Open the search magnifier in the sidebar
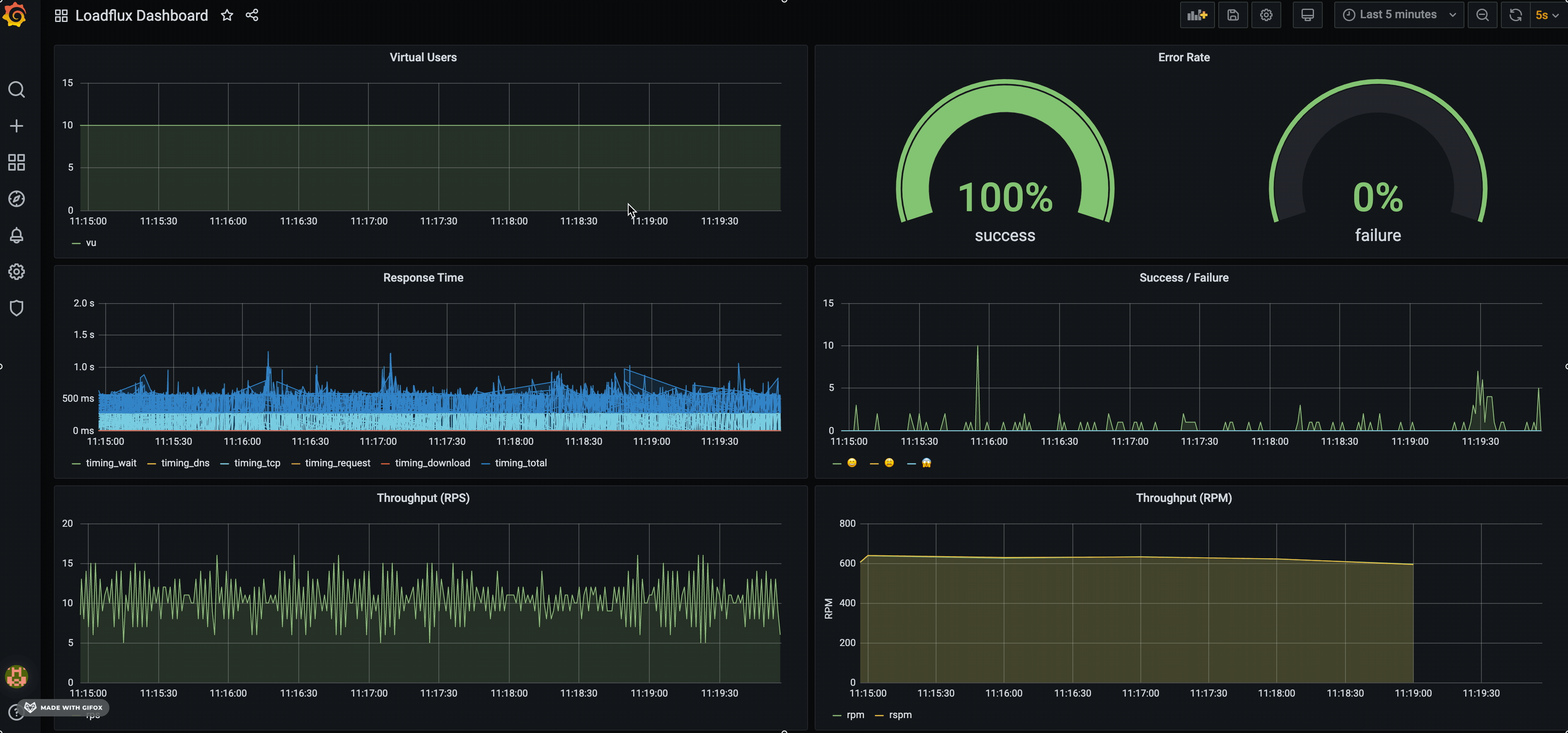 click(17, 90)
